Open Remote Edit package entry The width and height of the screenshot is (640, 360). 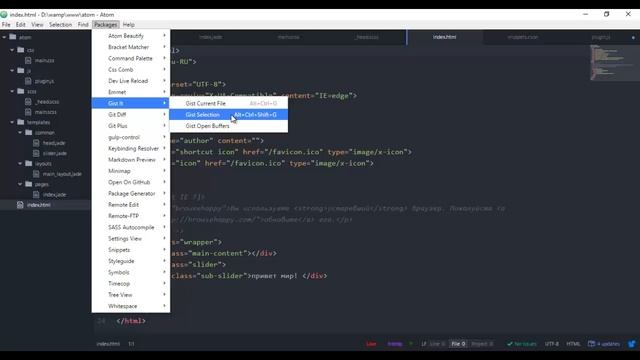pyautogui.click(x=131, y=204)
